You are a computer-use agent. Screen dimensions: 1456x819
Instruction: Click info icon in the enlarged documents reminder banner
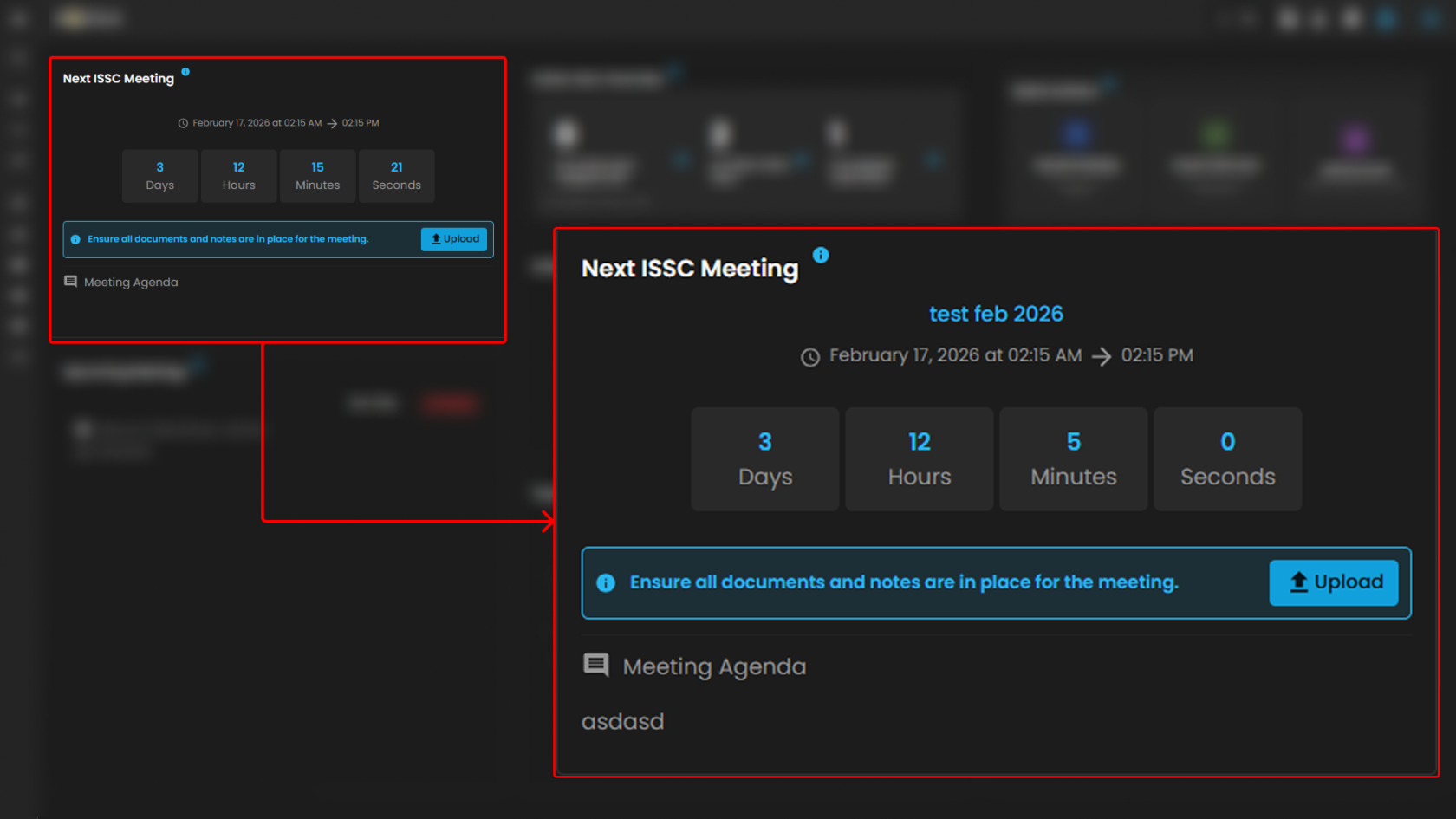(606, 583)
